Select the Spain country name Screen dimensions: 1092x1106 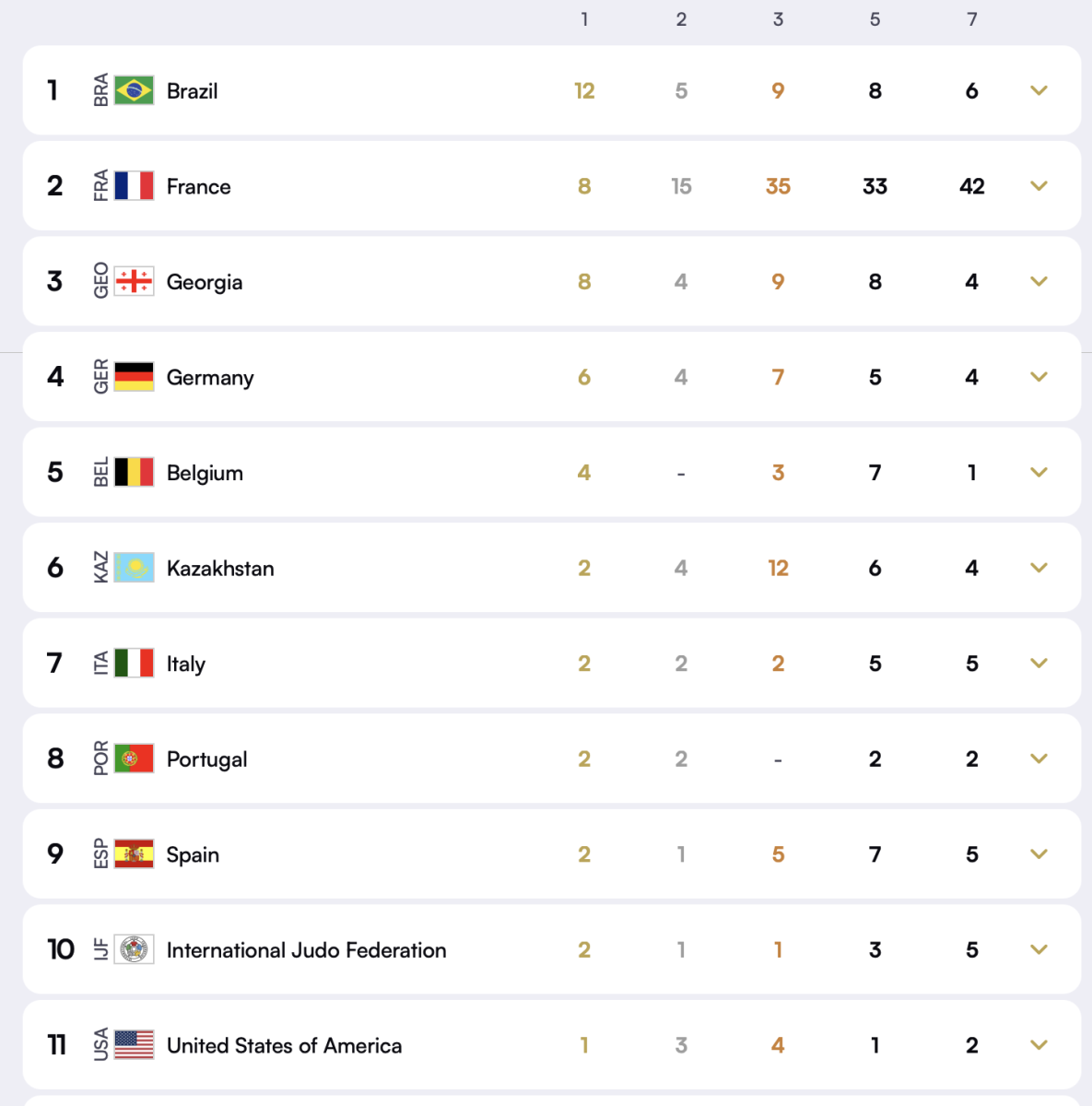pyautogui.click(x=193, y=854)
